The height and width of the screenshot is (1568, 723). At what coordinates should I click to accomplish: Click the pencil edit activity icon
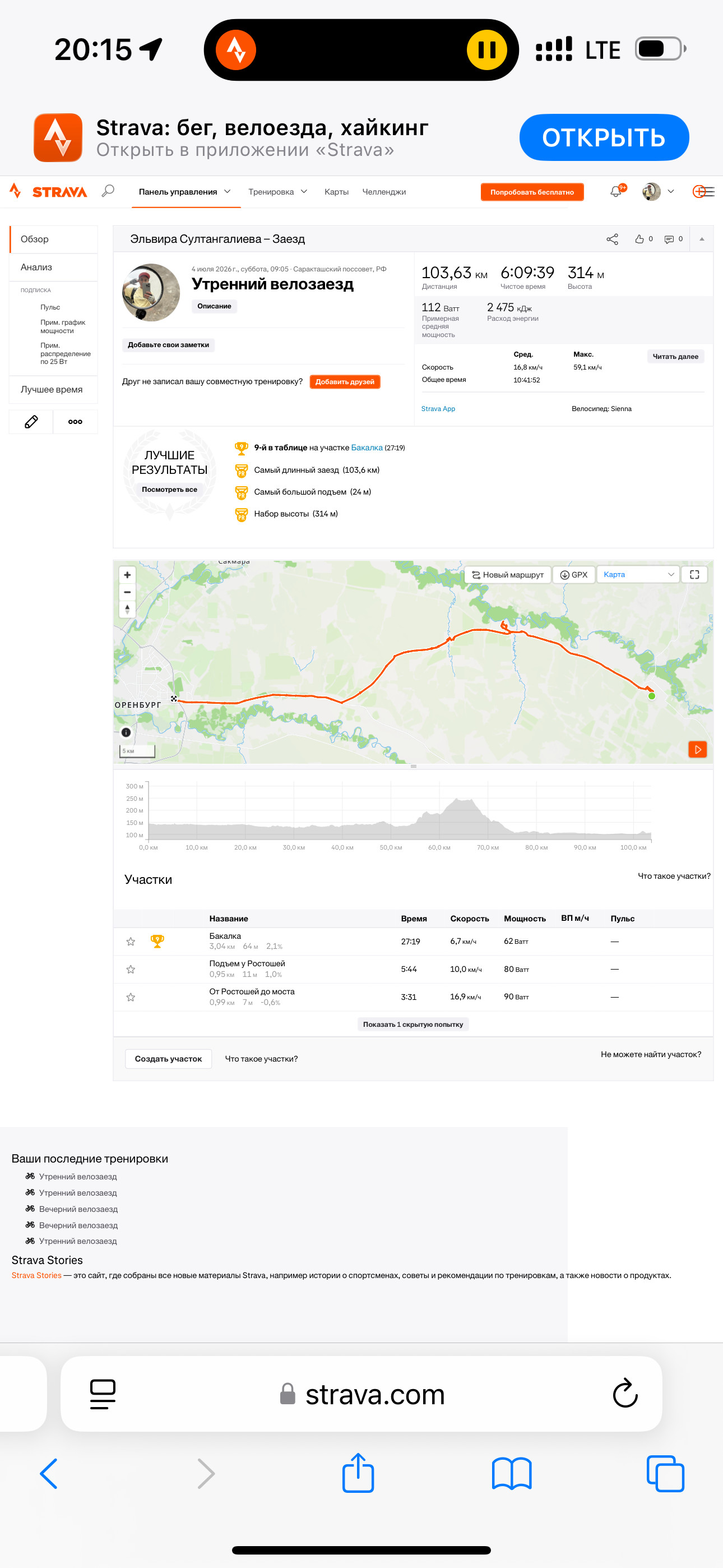pos(31,421)
